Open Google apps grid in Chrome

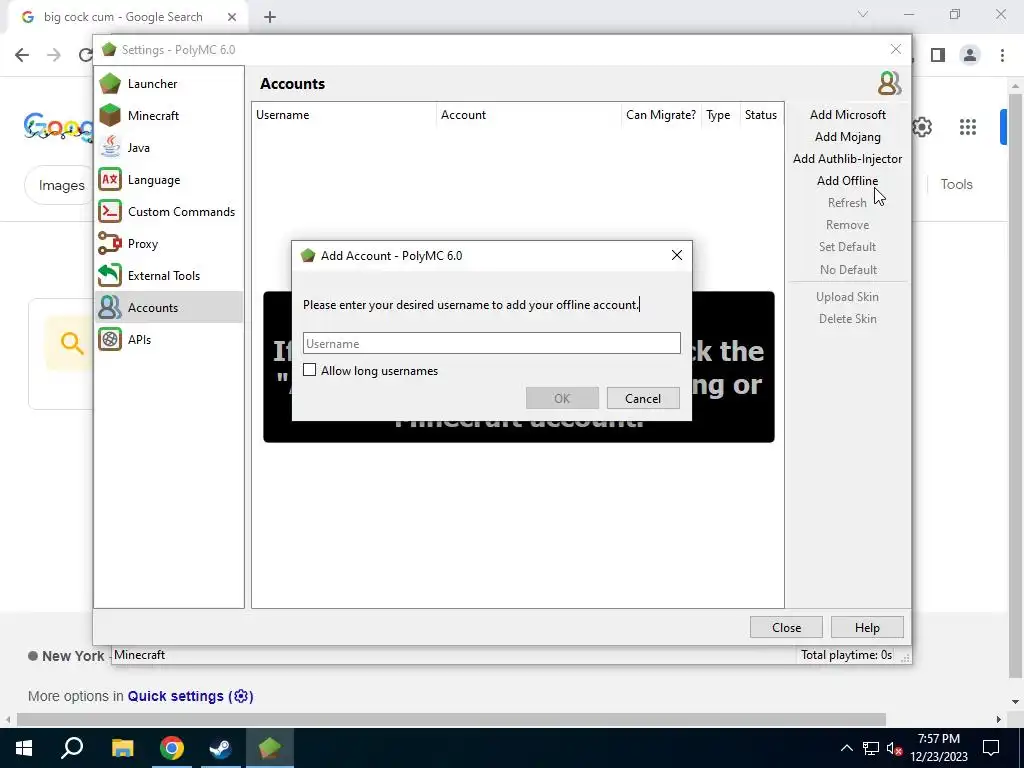pos(968,127)
